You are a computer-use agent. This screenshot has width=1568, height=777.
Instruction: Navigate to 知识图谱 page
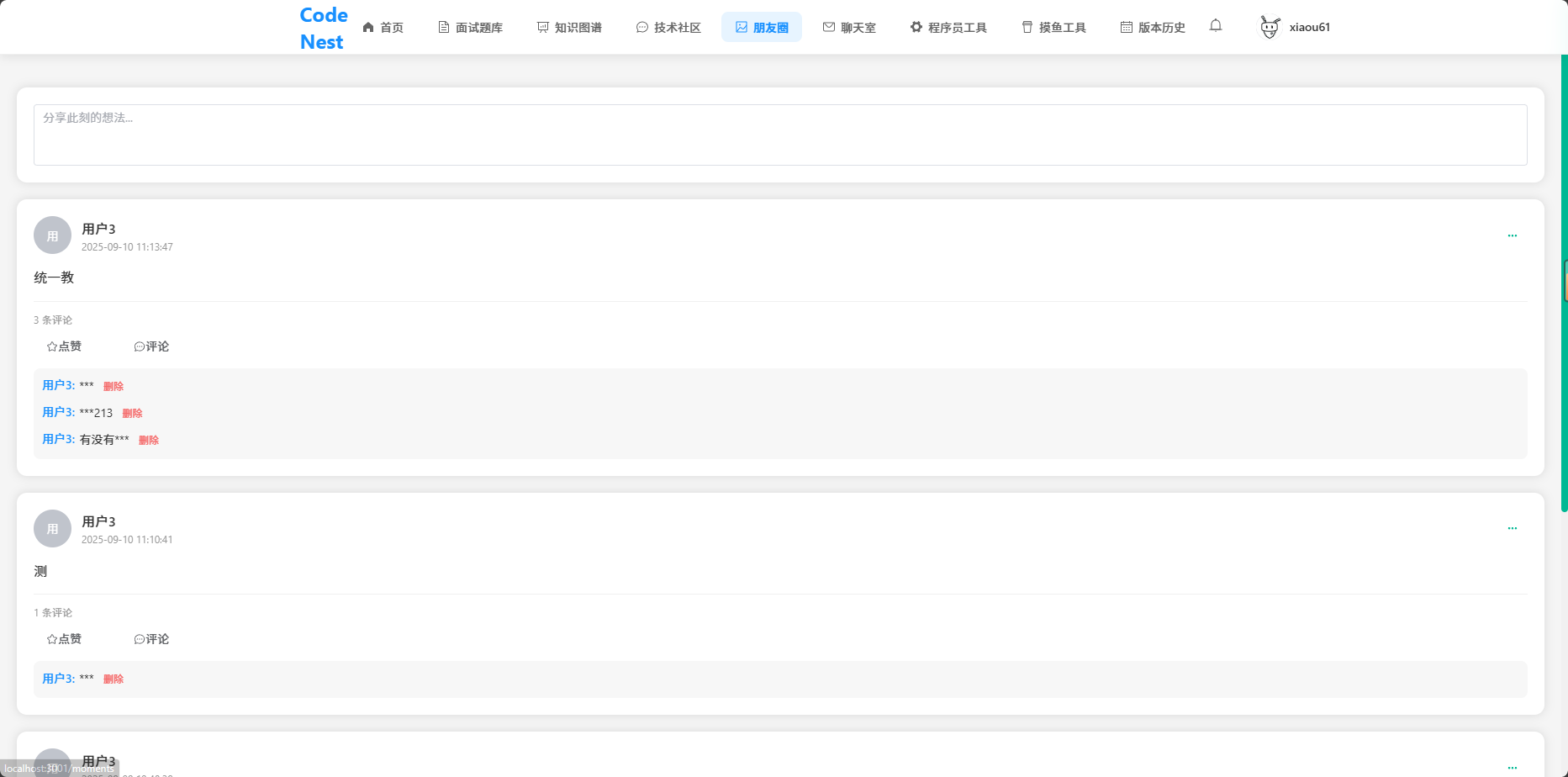(569, 28)
